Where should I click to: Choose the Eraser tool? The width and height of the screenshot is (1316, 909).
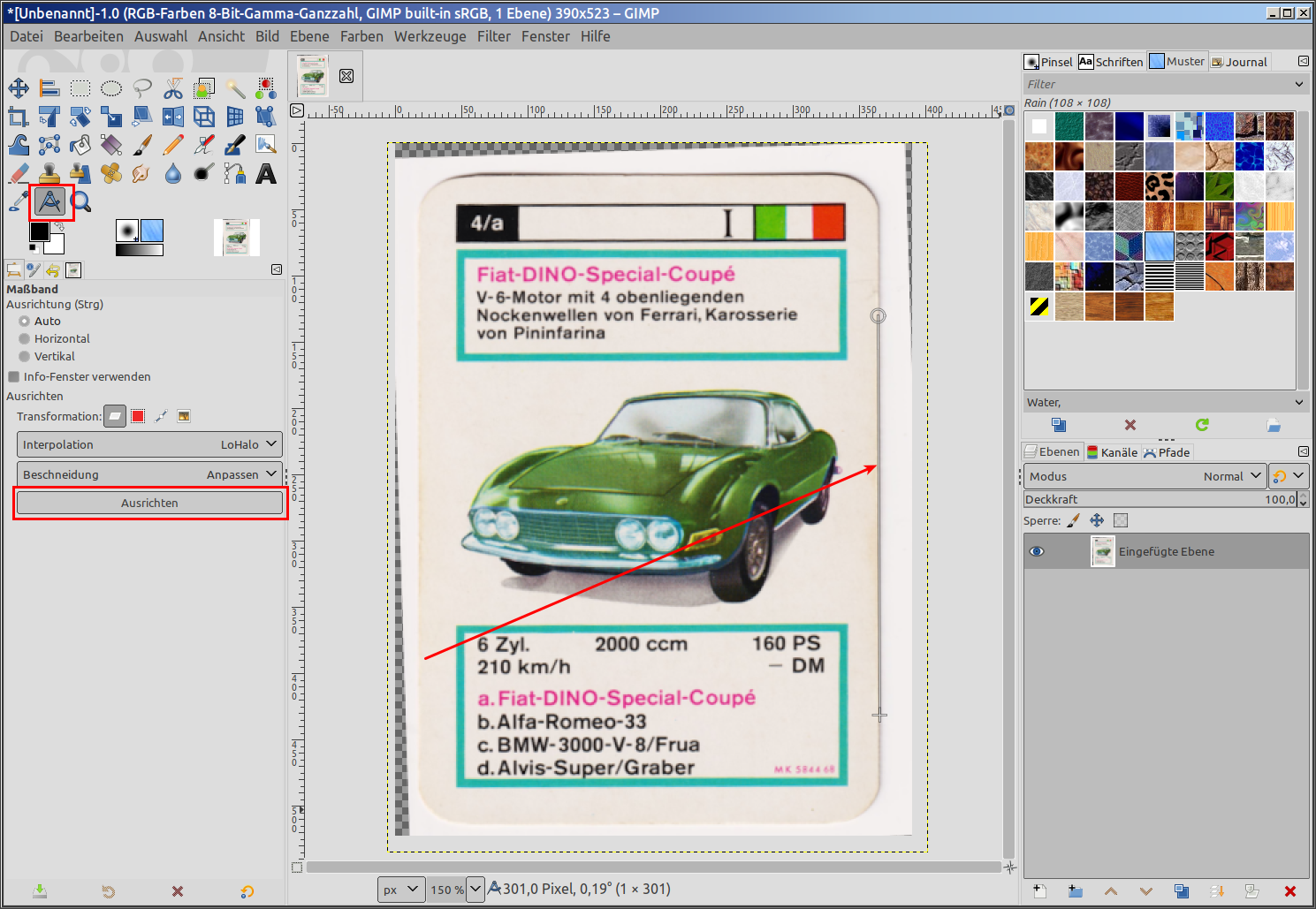pyautogui.click(x=18, y=174)
